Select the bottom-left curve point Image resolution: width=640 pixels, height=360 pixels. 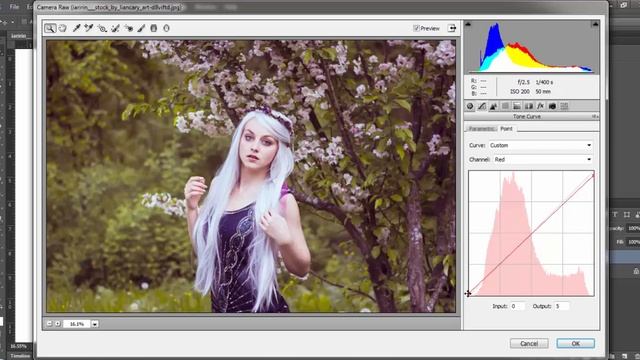pyautogui.click(x=469, y=293)
